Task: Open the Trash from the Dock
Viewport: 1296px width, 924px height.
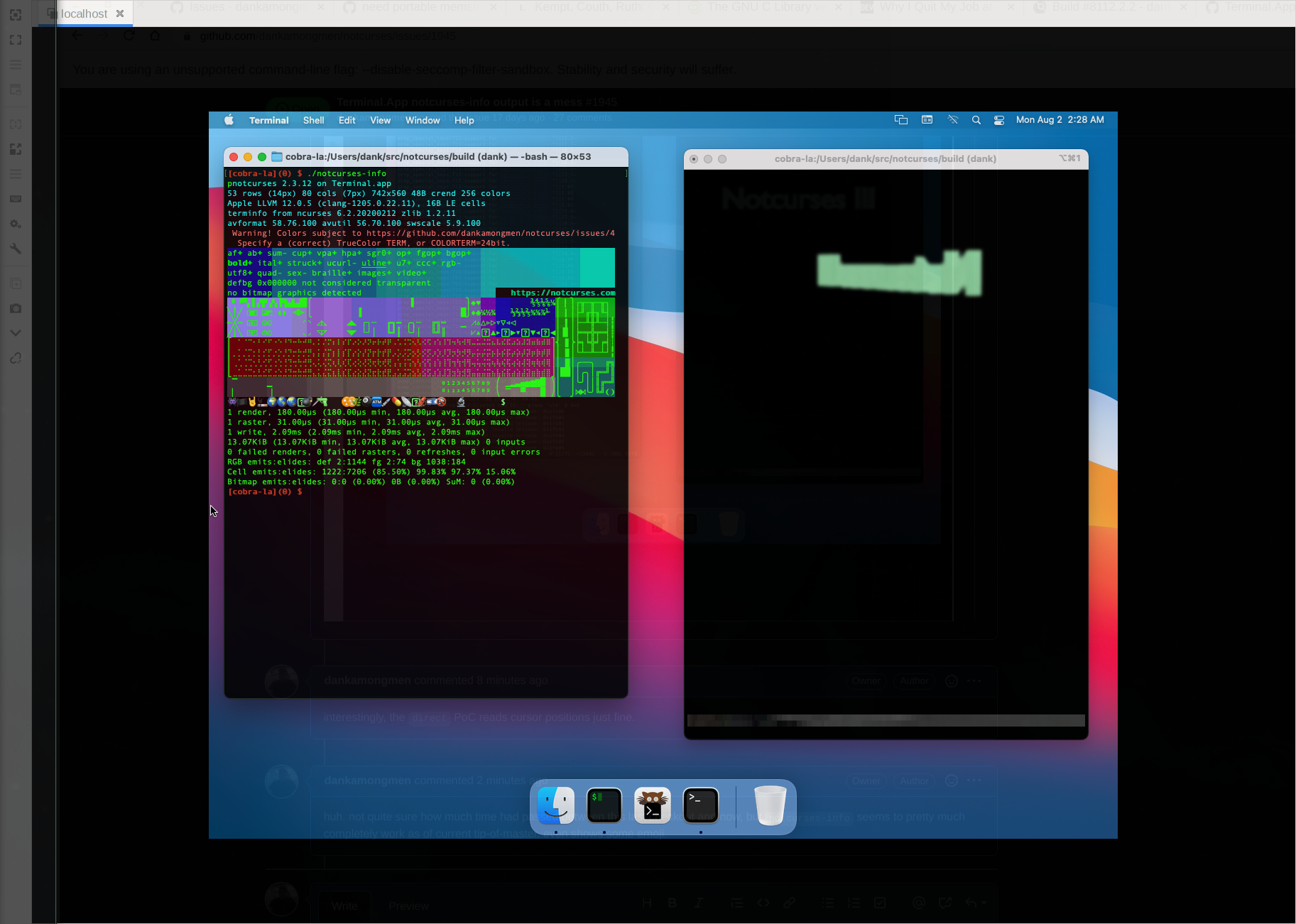Action: [x=770, y=805]
